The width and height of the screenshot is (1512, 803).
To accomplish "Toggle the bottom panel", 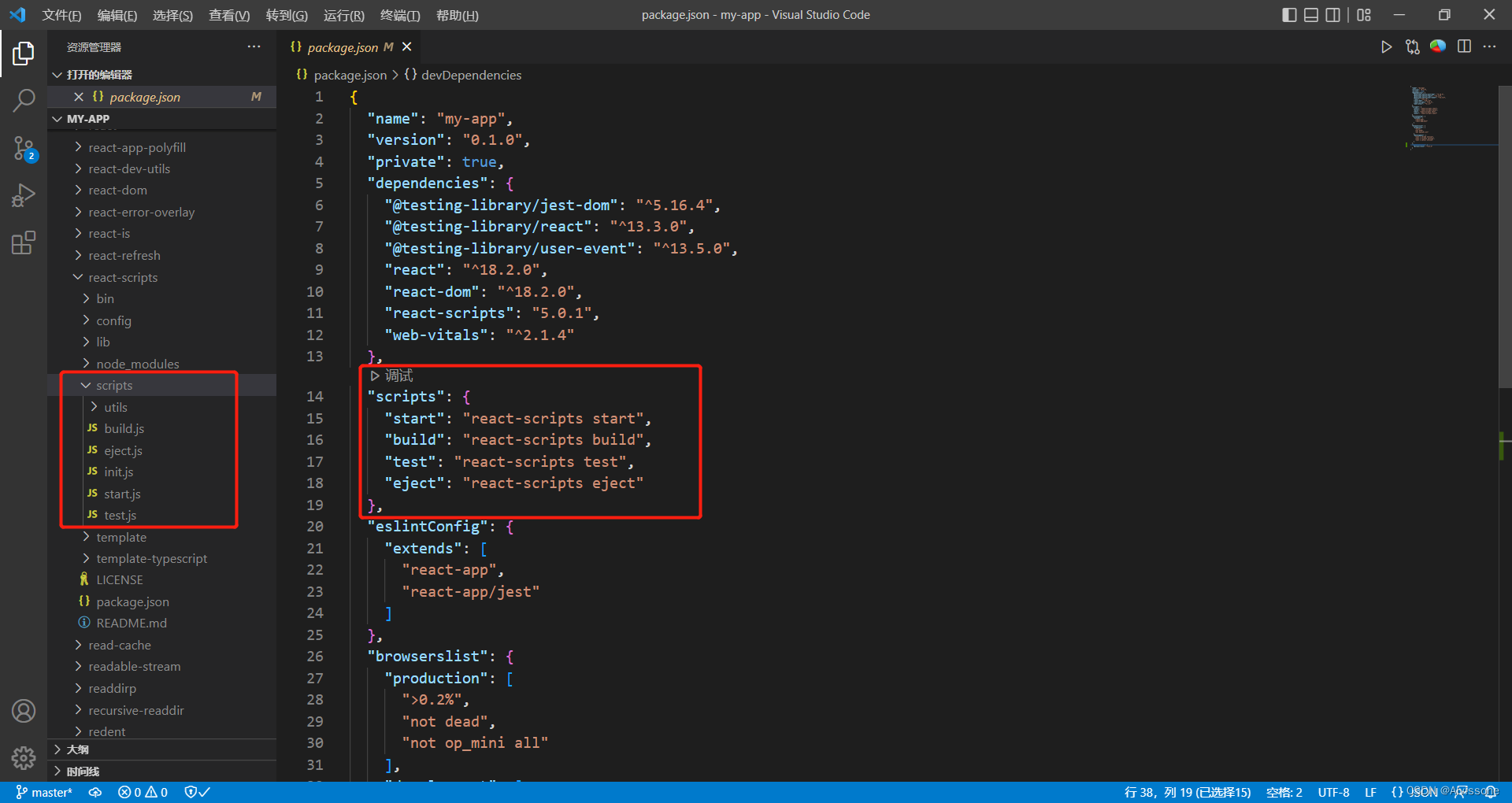I will 1310,14.
